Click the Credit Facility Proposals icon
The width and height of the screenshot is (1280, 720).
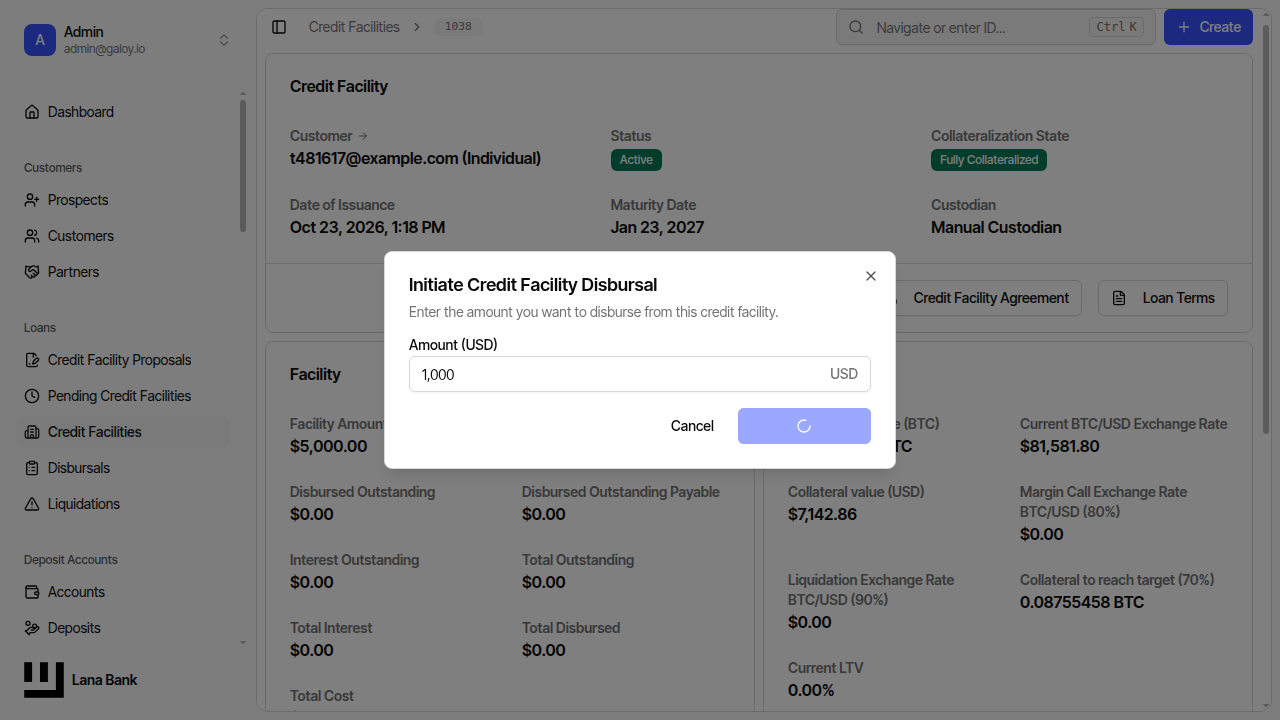click(32, 360)
